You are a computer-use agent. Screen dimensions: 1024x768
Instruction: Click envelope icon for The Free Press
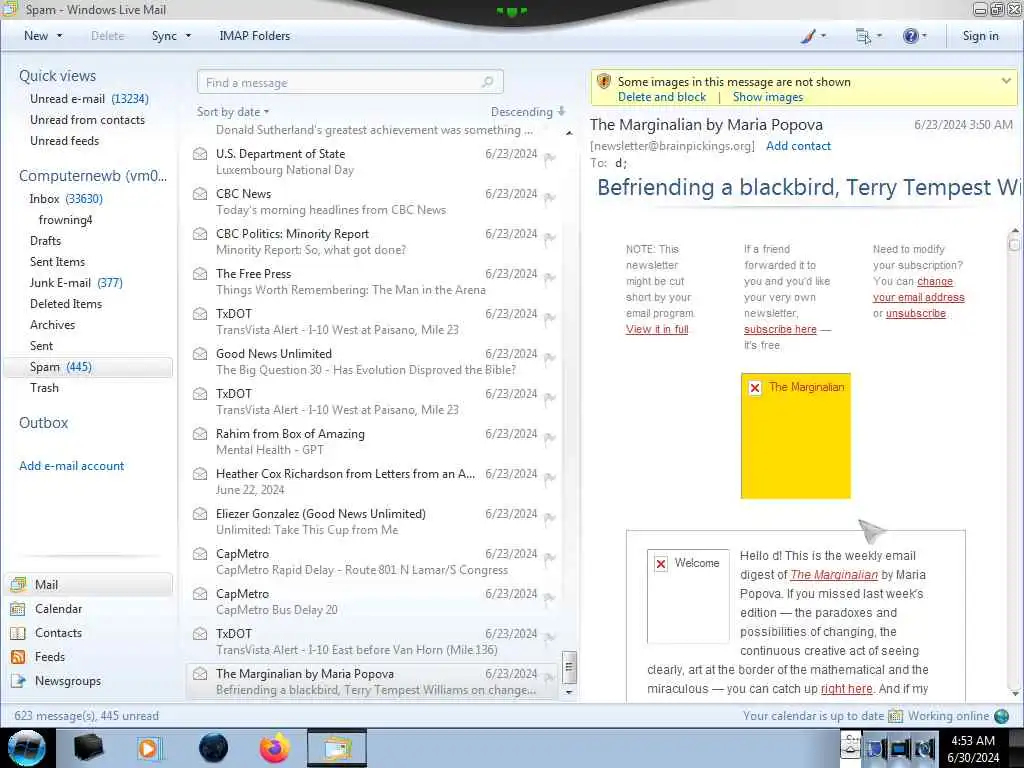(200, 274)
